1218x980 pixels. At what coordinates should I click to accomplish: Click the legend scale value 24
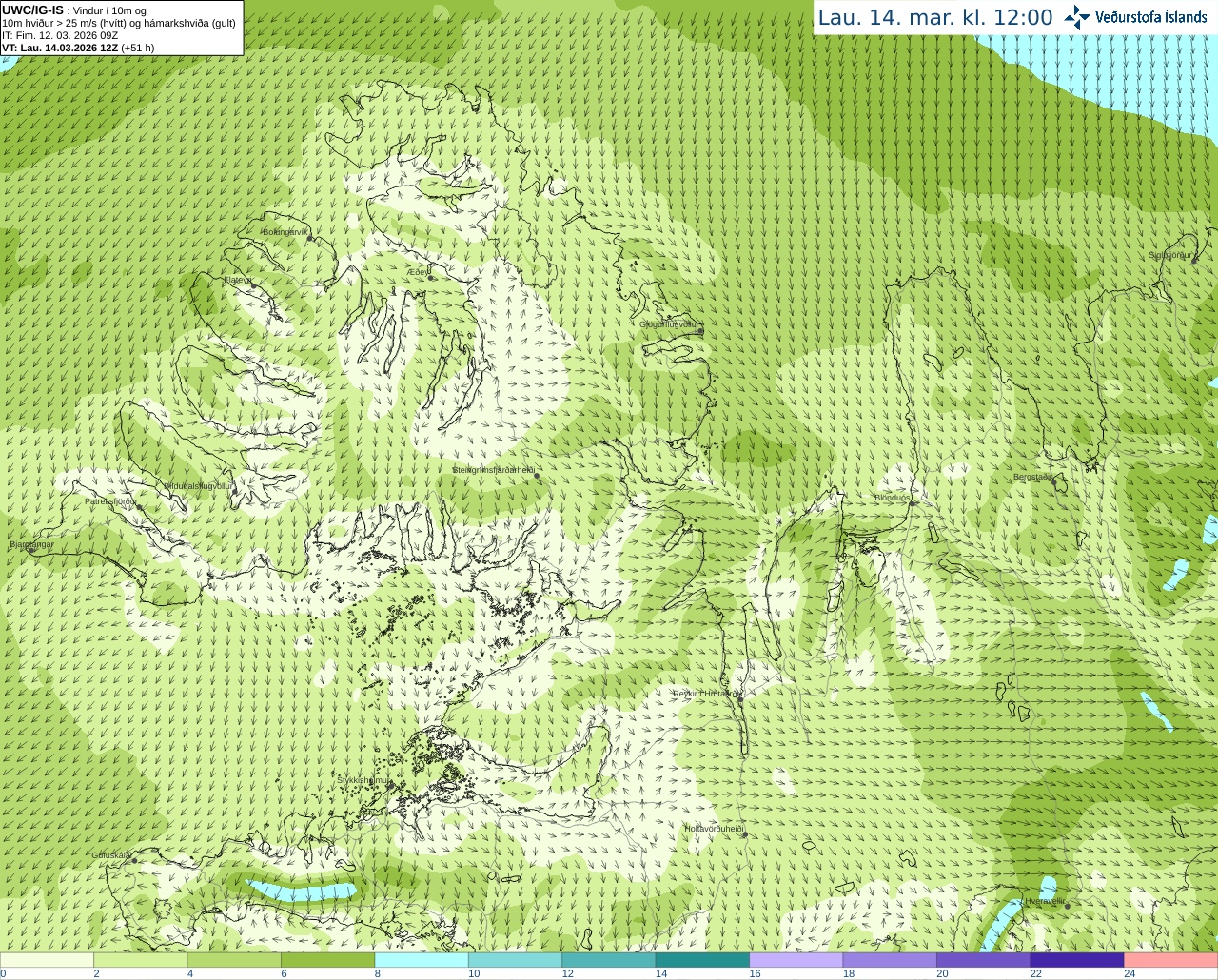(1130, 973)
